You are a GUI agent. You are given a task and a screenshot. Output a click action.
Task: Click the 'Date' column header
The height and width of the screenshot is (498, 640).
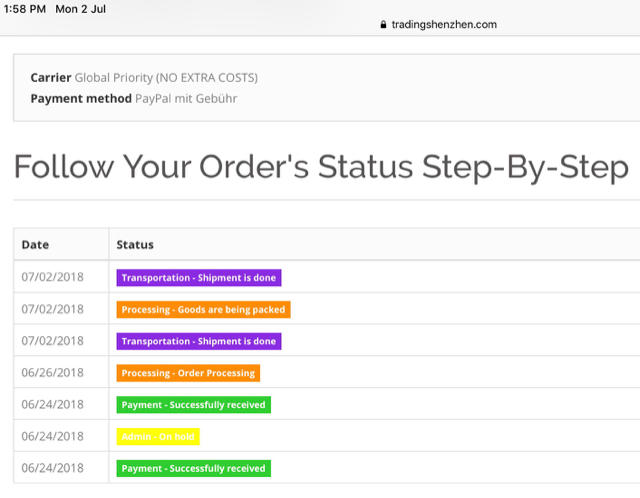(35, 245)
